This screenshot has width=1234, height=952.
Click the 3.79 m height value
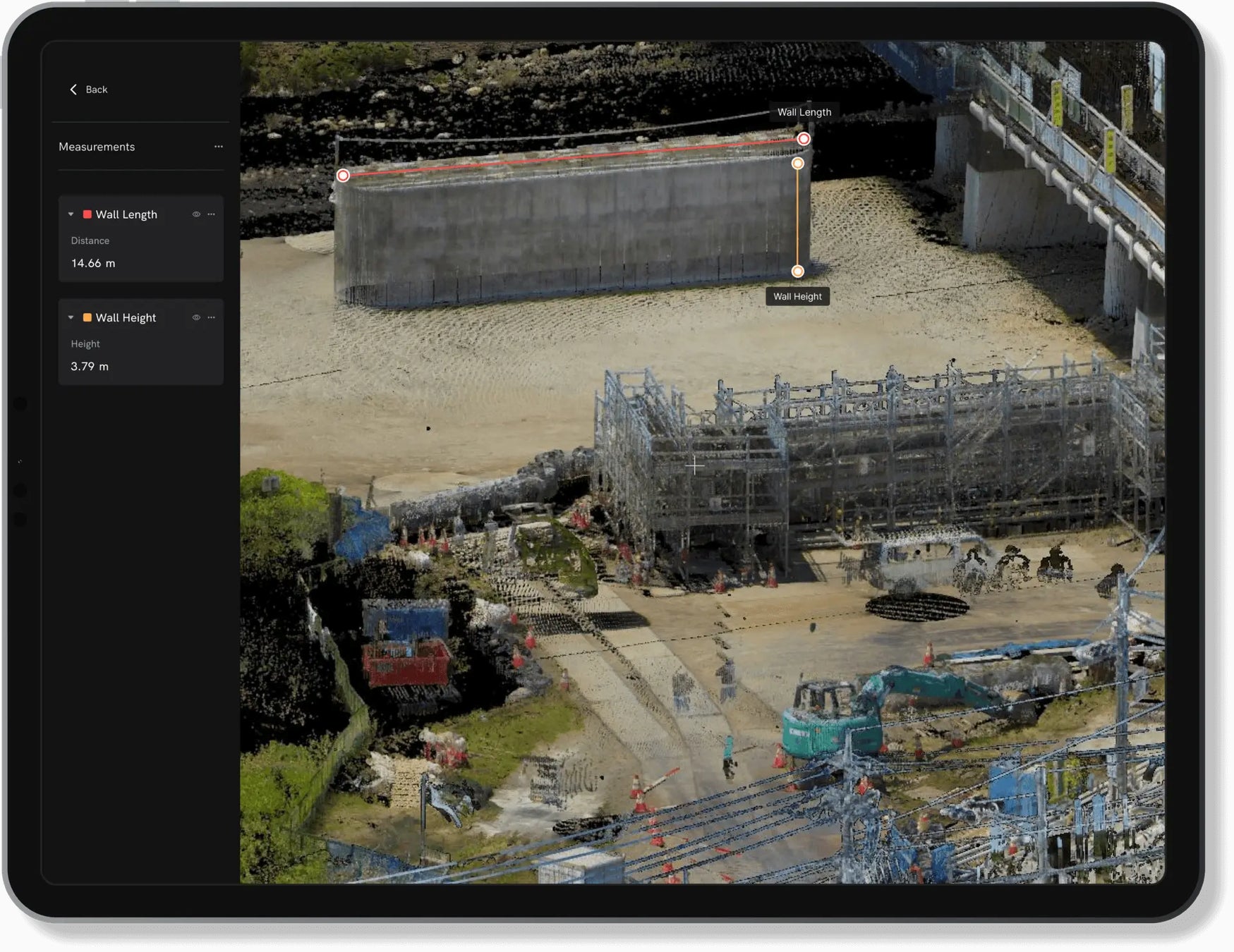coord(90,366)
